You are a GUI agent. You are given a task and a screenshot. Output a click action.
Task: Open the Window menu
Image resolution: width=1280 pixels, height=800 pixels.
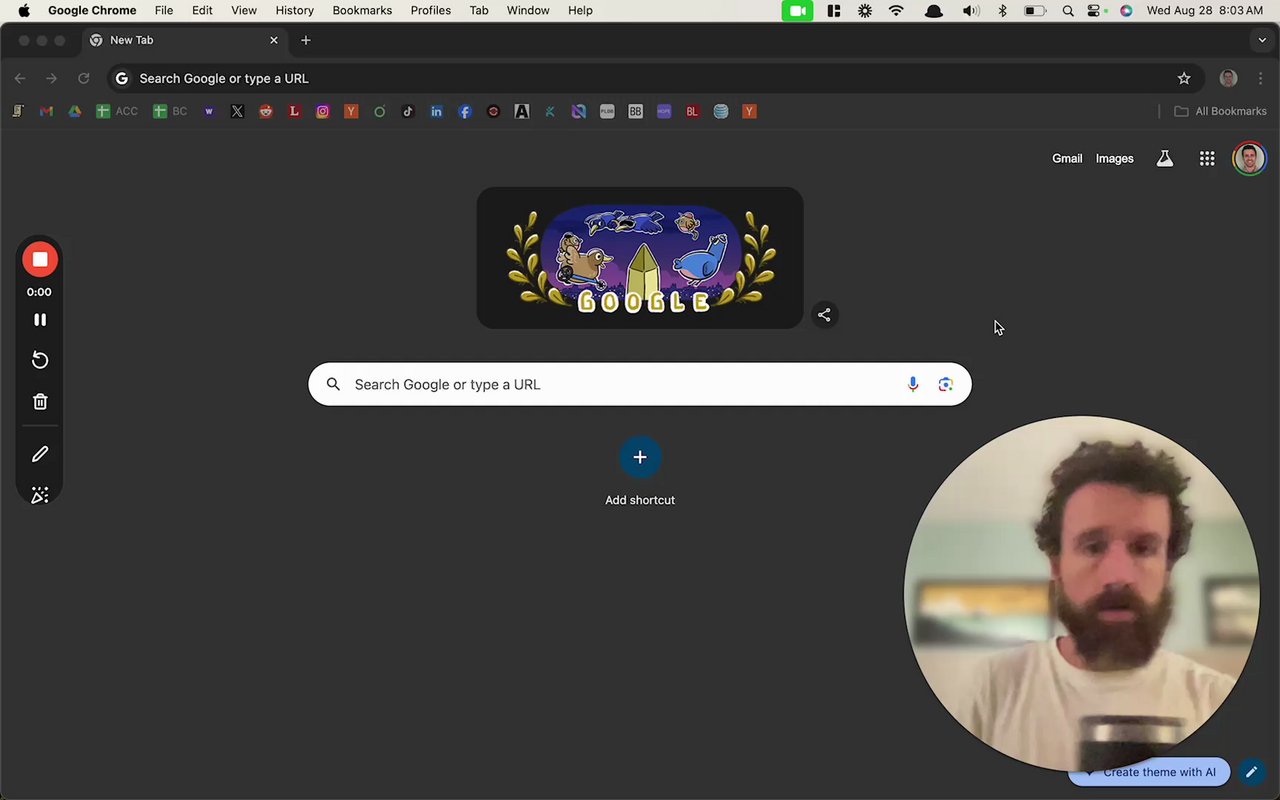click(528, 10)
